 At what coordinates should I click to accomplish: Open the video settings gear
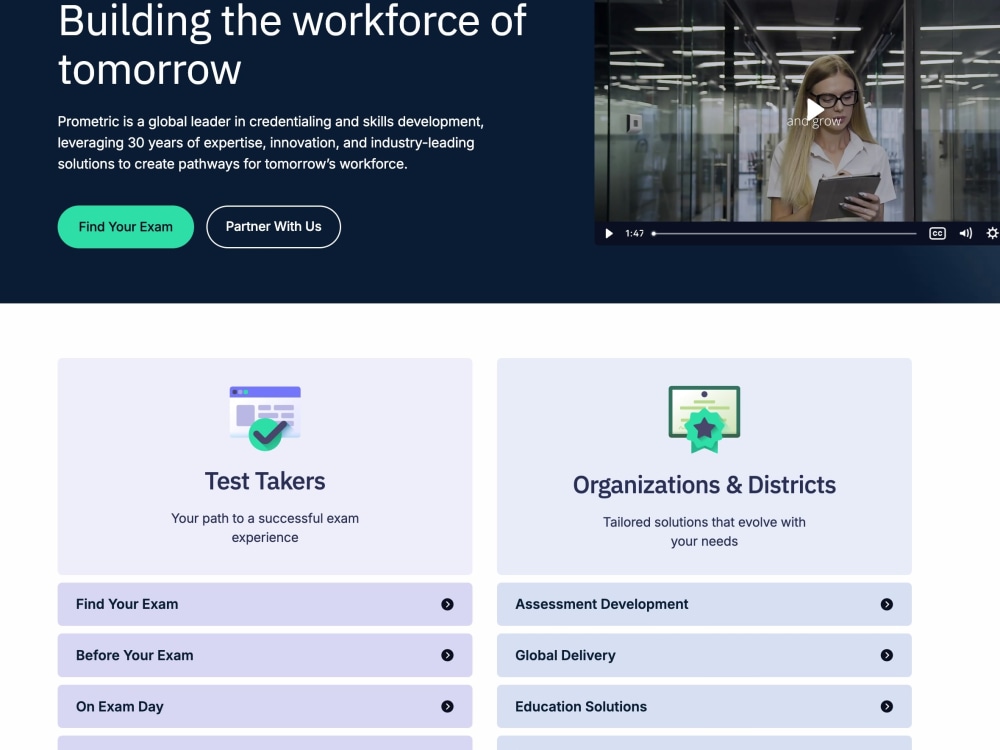[x=992, y=233]
